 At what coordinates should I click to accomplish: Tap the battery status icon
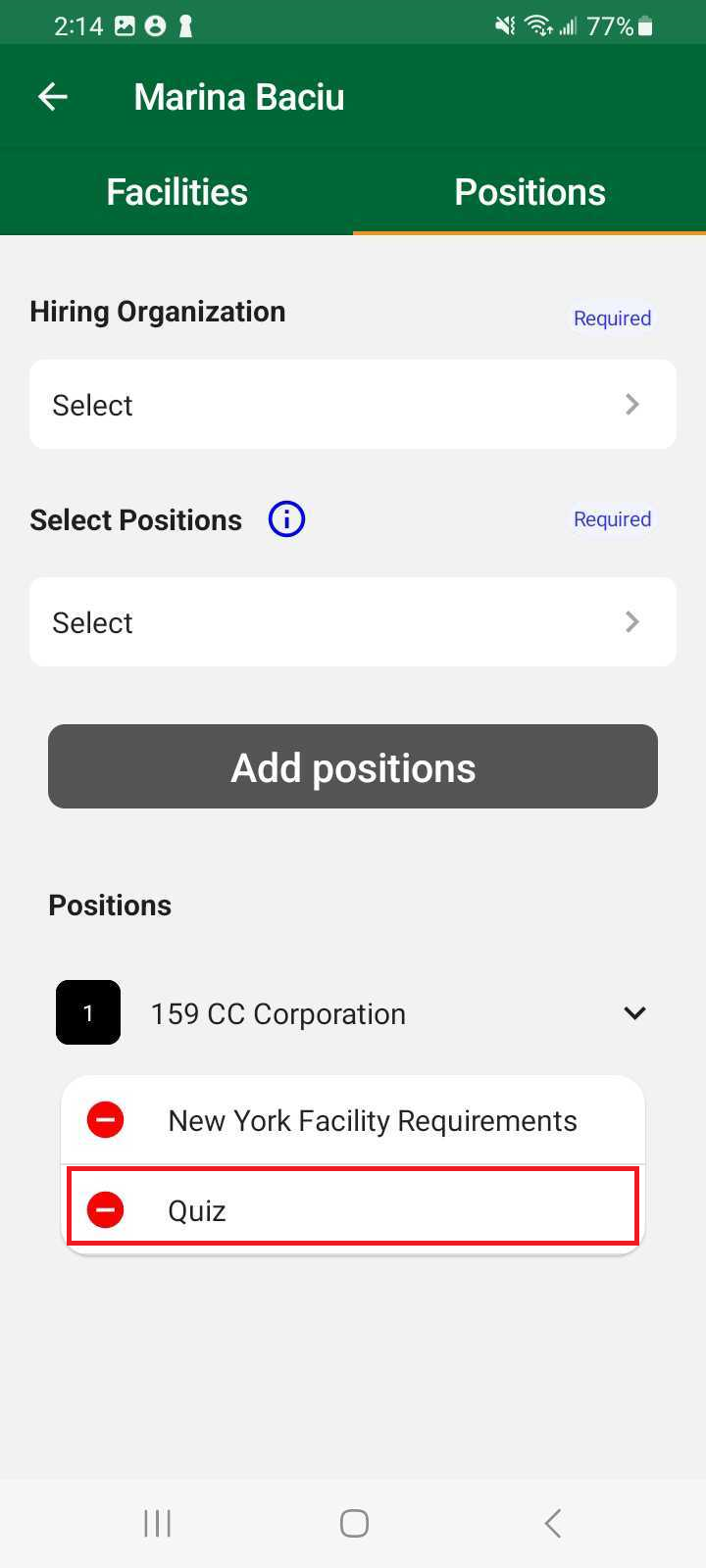pos(645,26)
